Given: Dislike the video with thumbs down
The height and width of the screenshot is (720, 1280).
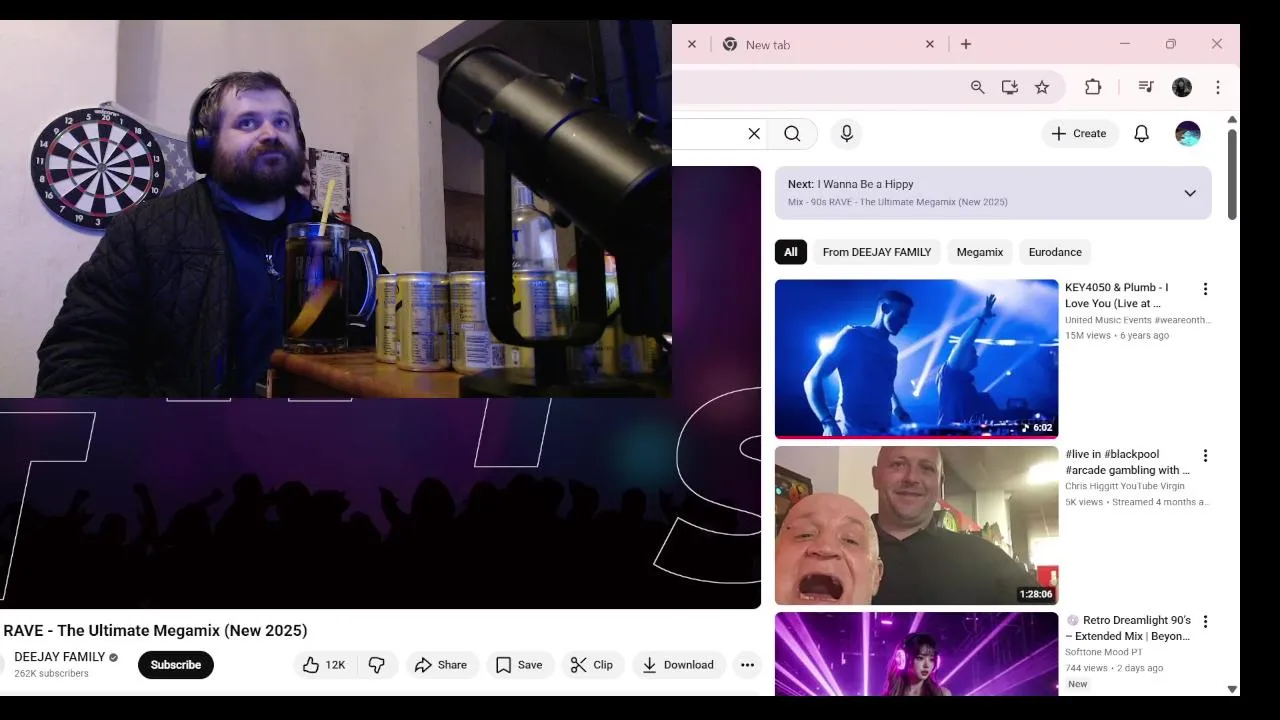Looking at the screenshot, I should tap(377, 665).
